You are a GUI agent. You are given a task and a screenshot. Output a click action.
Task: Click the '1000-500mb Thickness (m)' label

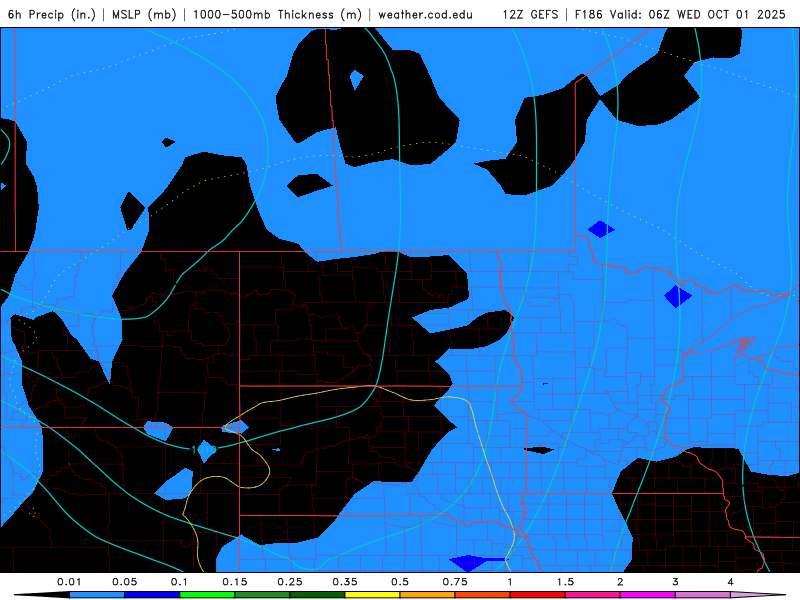pos(277,14)
